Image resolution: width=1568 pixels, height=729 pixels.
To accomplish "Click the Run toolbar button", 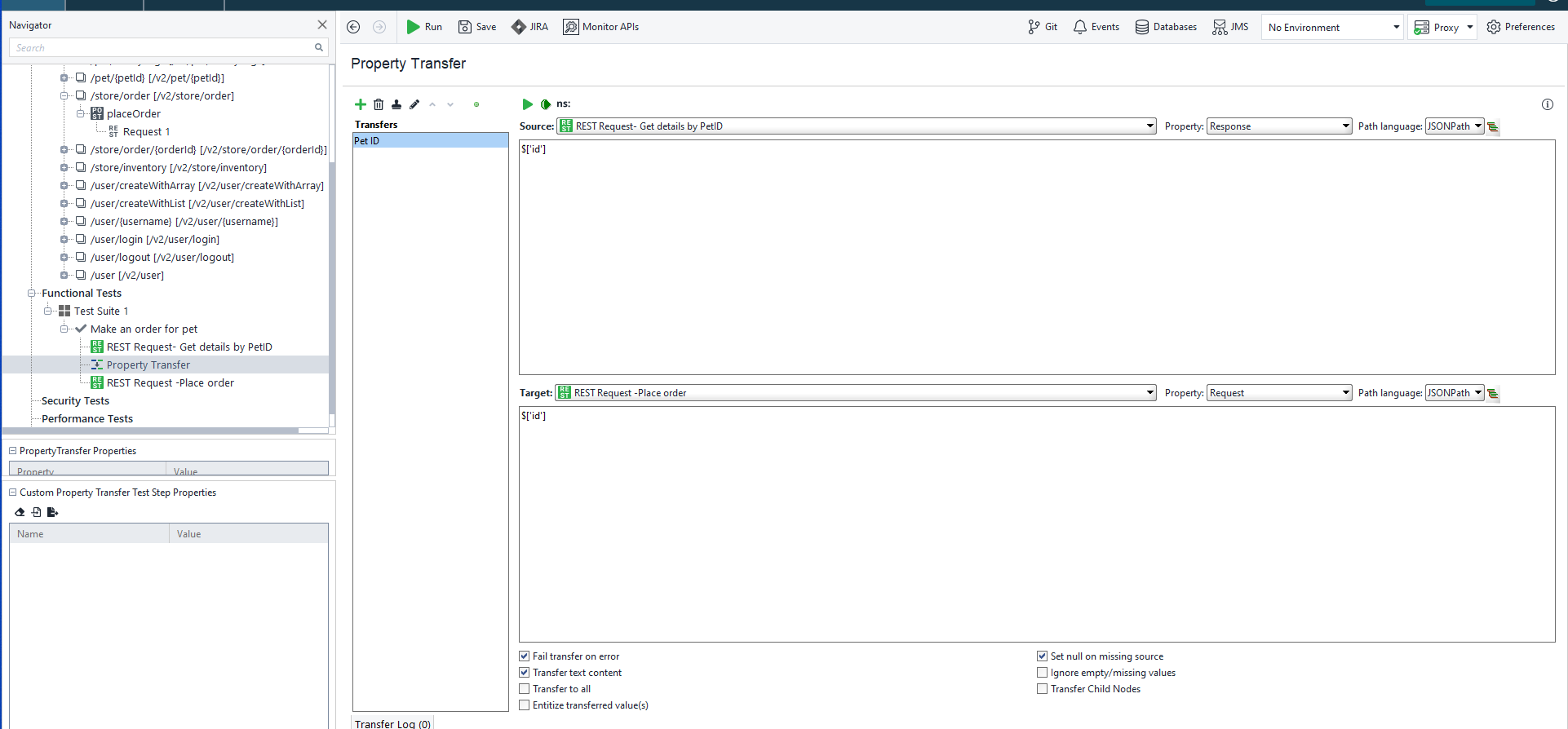I will pyautogui.click(x=424, y=27).
